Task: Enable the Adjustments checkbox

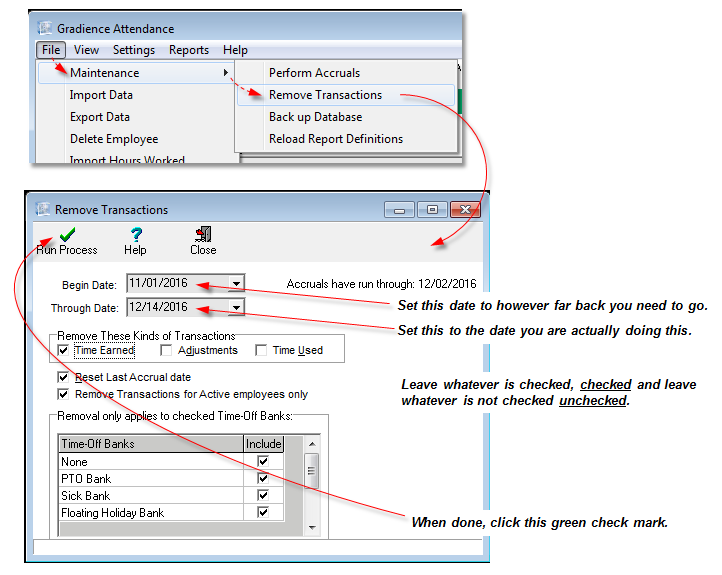Action: coord(166,350)
